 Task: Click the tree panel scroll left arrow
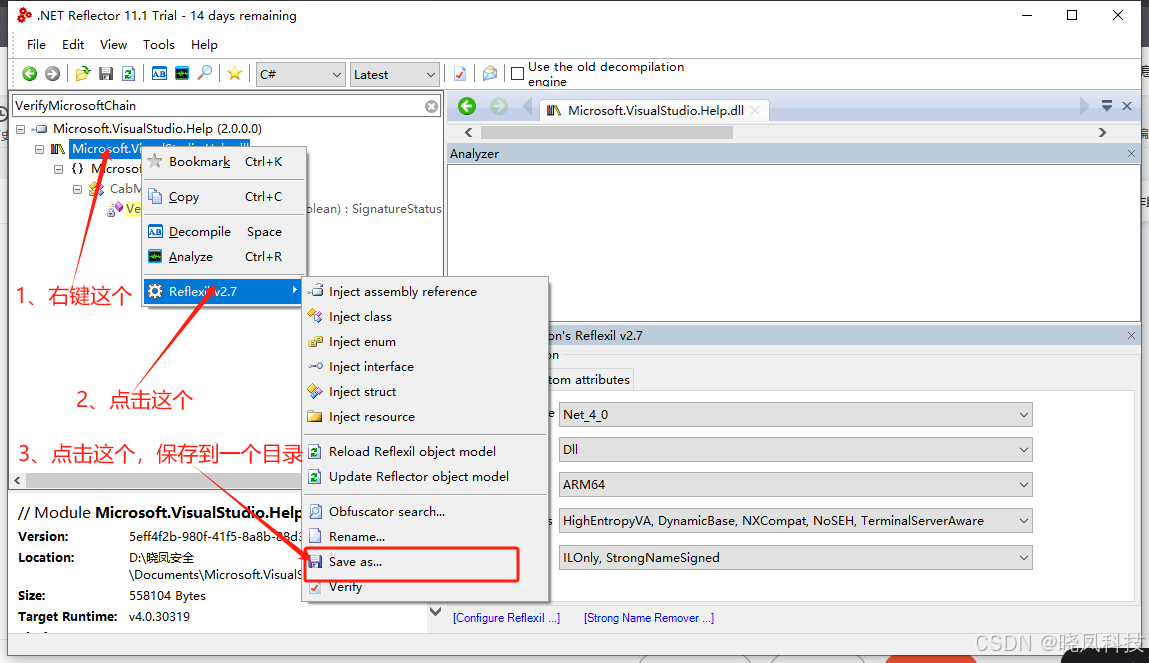click(18, 481)
